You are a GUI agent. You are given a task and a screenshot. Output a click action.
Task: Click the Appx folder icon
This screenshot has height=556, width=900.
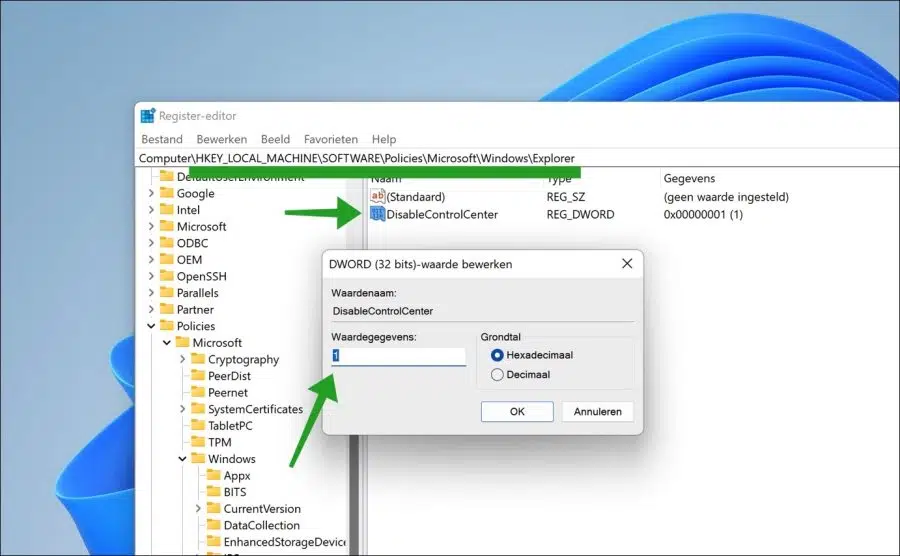[214, 475]
